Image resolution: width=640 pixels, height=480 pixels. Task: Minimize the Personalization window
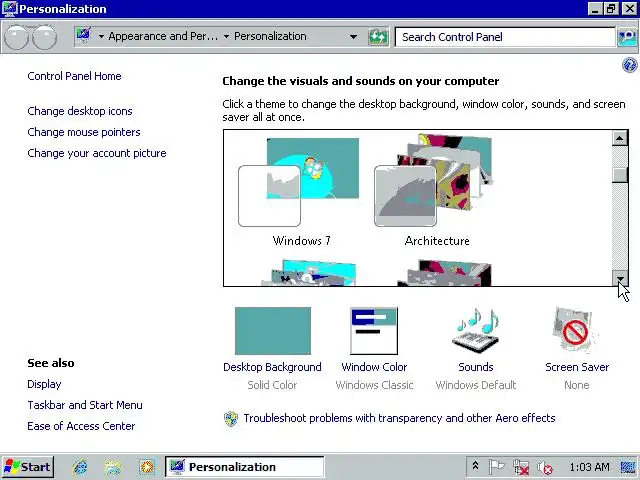pos(595,9)
